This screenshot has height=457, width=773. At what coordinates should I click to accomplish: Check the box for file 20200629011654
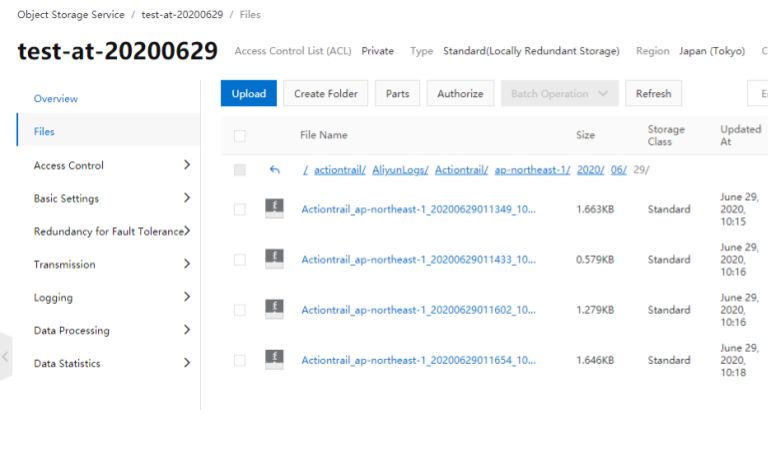click(240, 360)
